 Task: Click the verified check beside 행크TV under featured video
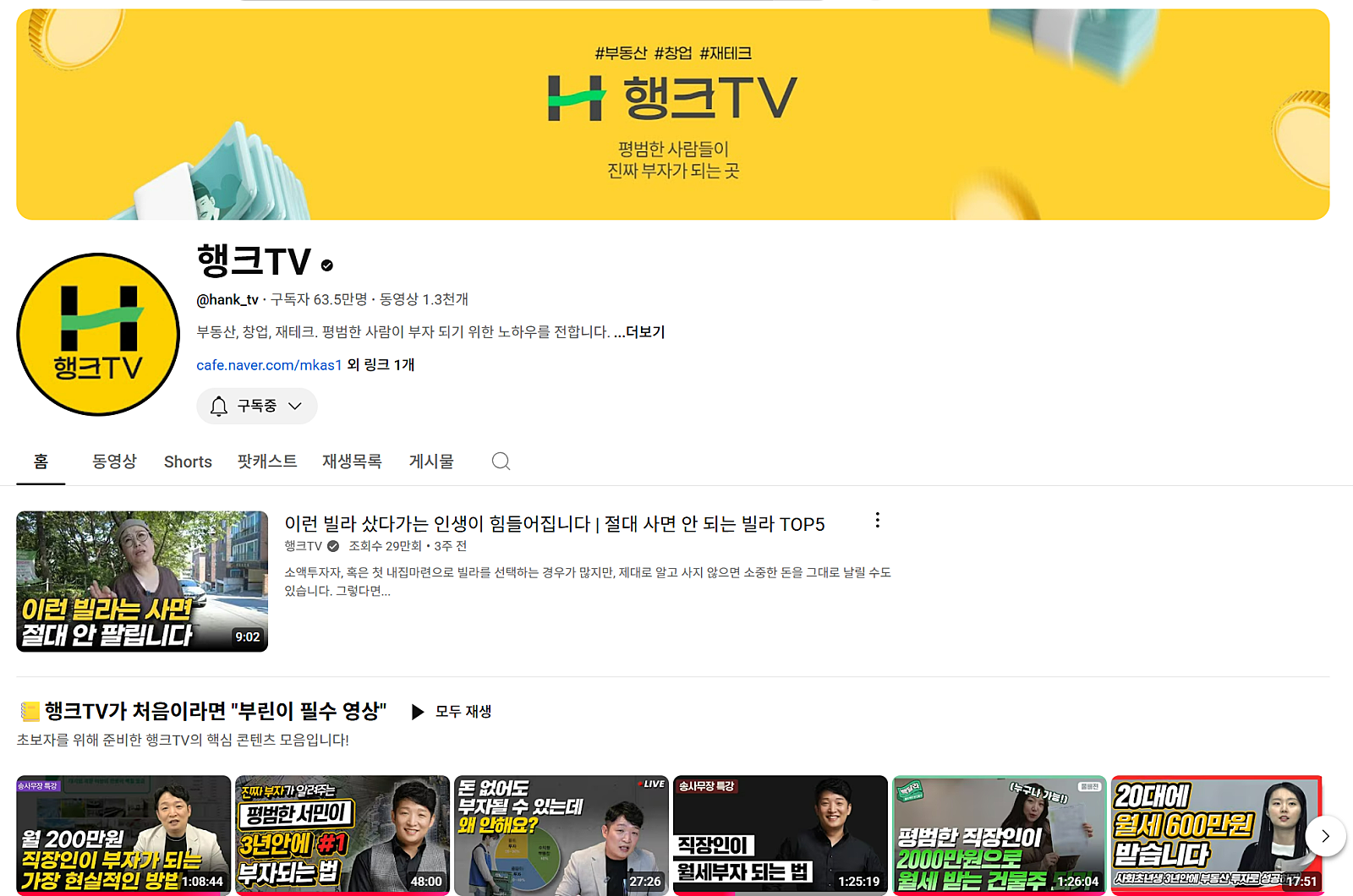click(333, 546)
